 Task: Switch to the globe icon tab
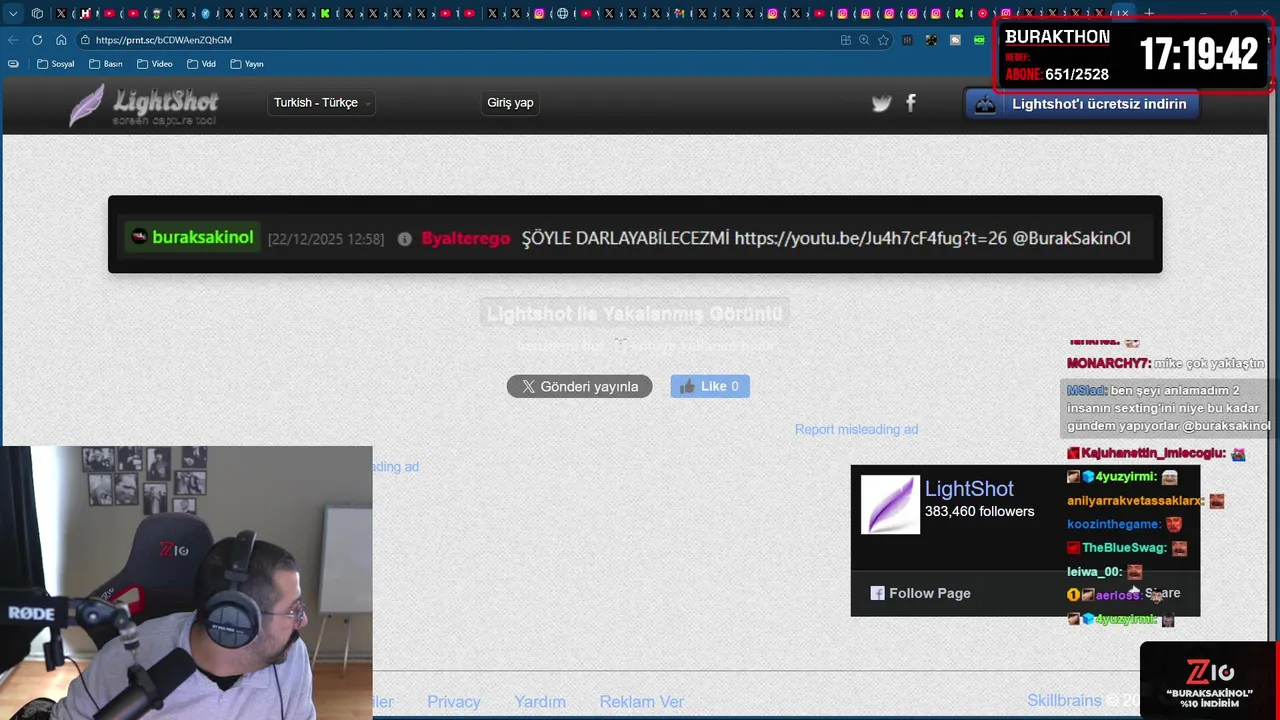click(563, 13)
